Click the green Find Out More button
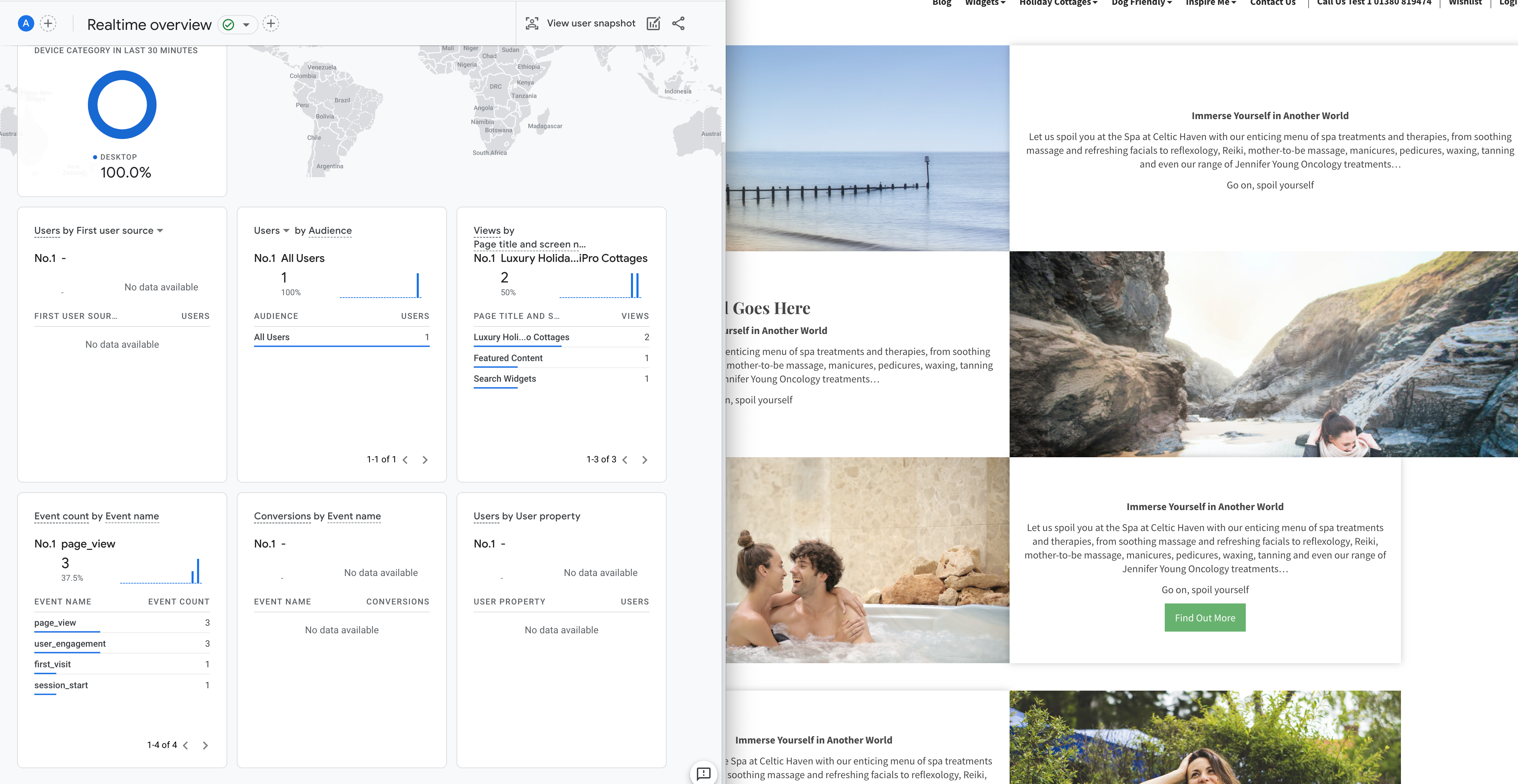Viewport: 1518px width, 784px height. point(1205,618)
